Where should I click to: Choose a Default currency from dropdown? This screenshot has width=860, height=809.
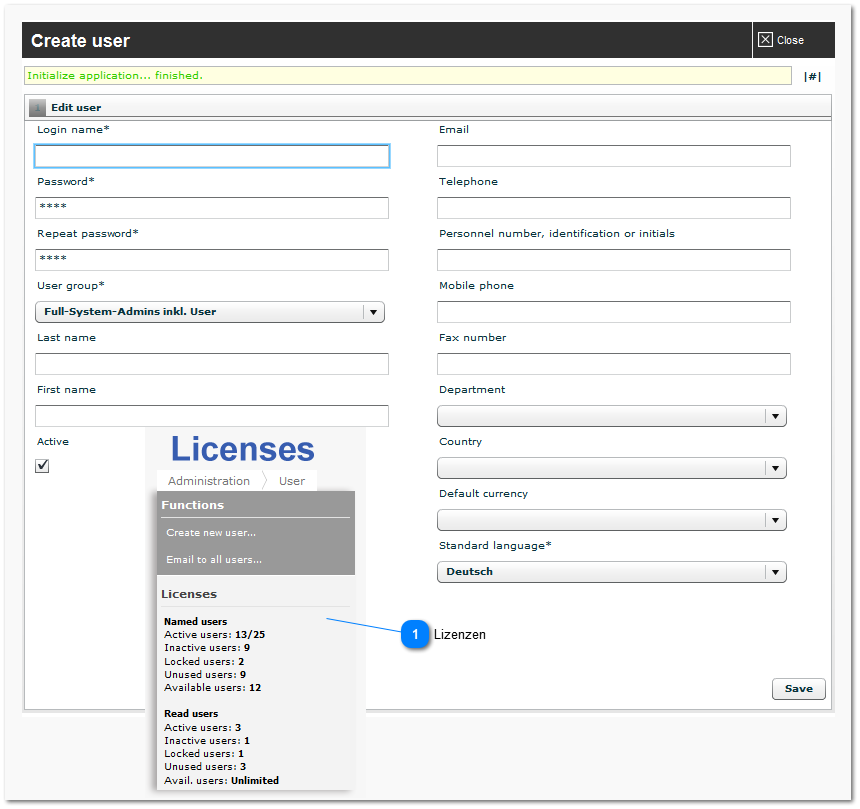(x=612, y=520)
